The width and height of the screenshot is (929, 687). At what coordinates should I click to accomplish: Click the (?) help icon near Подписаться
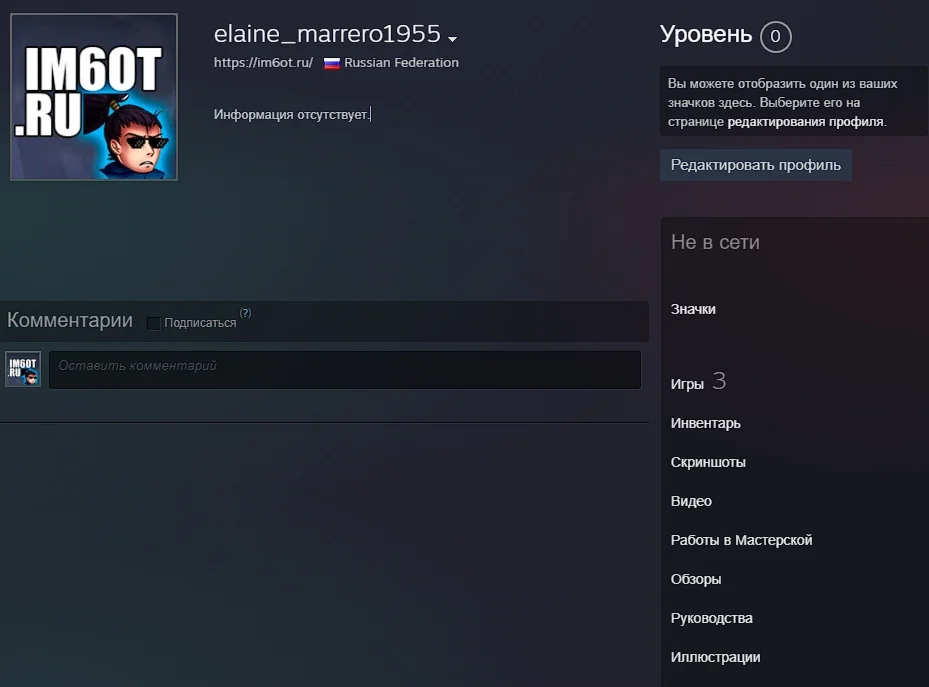point(245,313)
